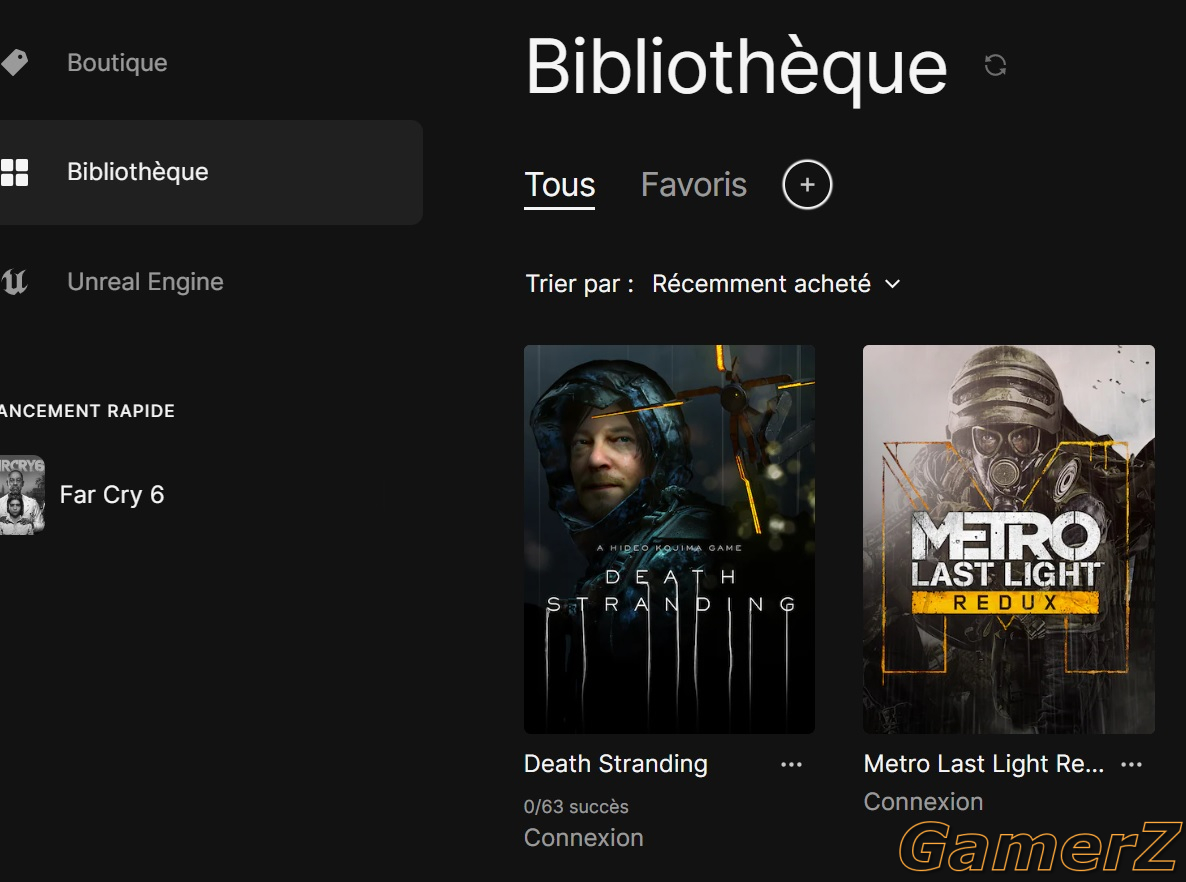Add a new collection with plus icon
The height and width of the screenshot is (882, 1186).
point(807,185)
